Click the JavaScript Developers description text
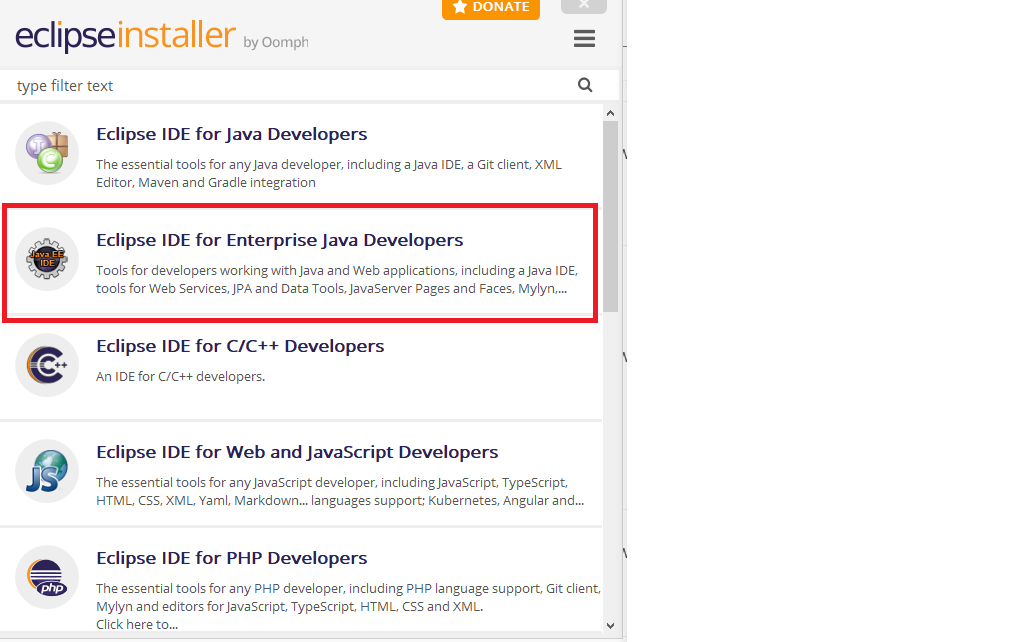This screenshot has width=1013, height=642. (340, 492)
